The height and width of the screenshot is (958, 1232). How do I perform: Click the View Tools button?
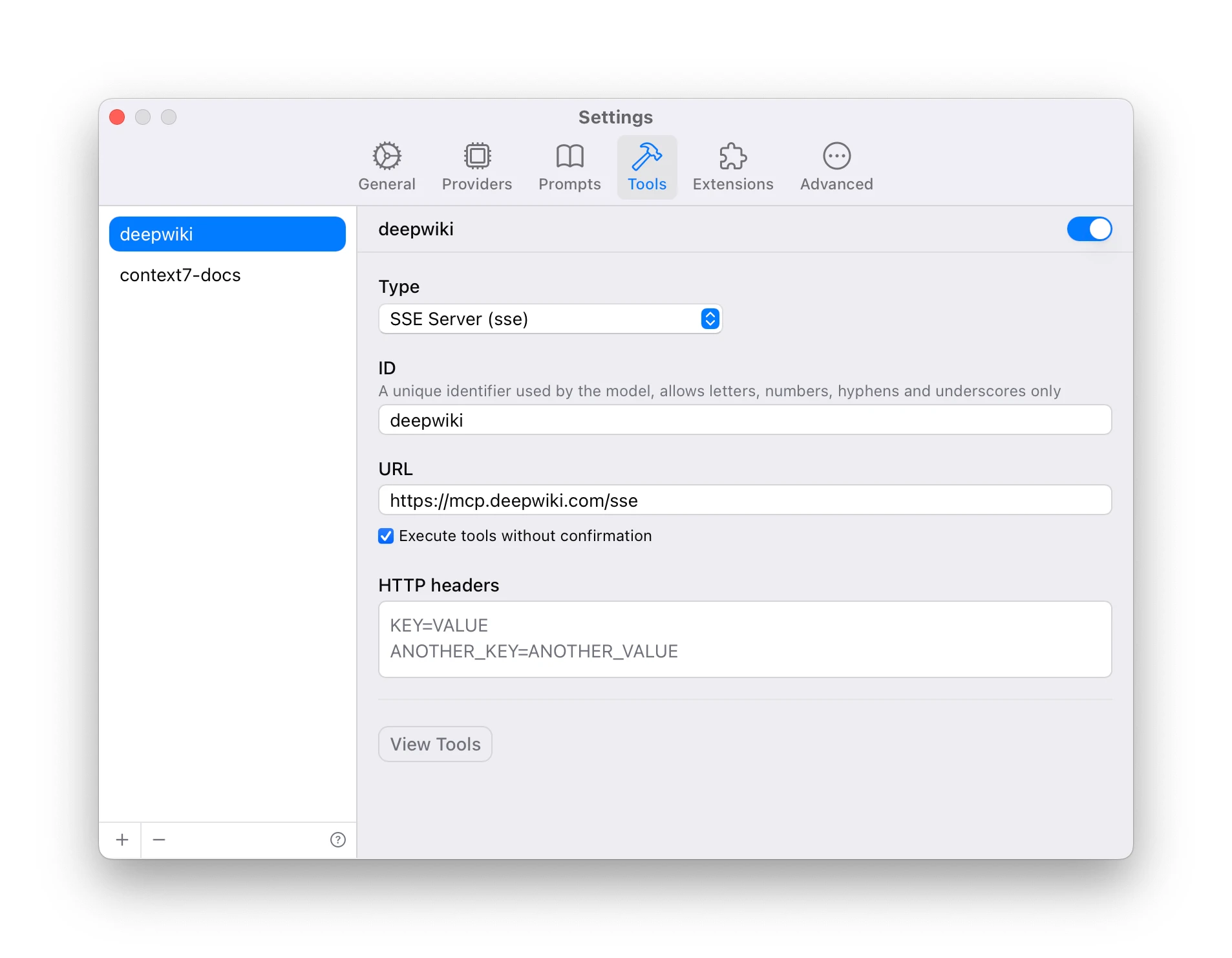[435, 744]
